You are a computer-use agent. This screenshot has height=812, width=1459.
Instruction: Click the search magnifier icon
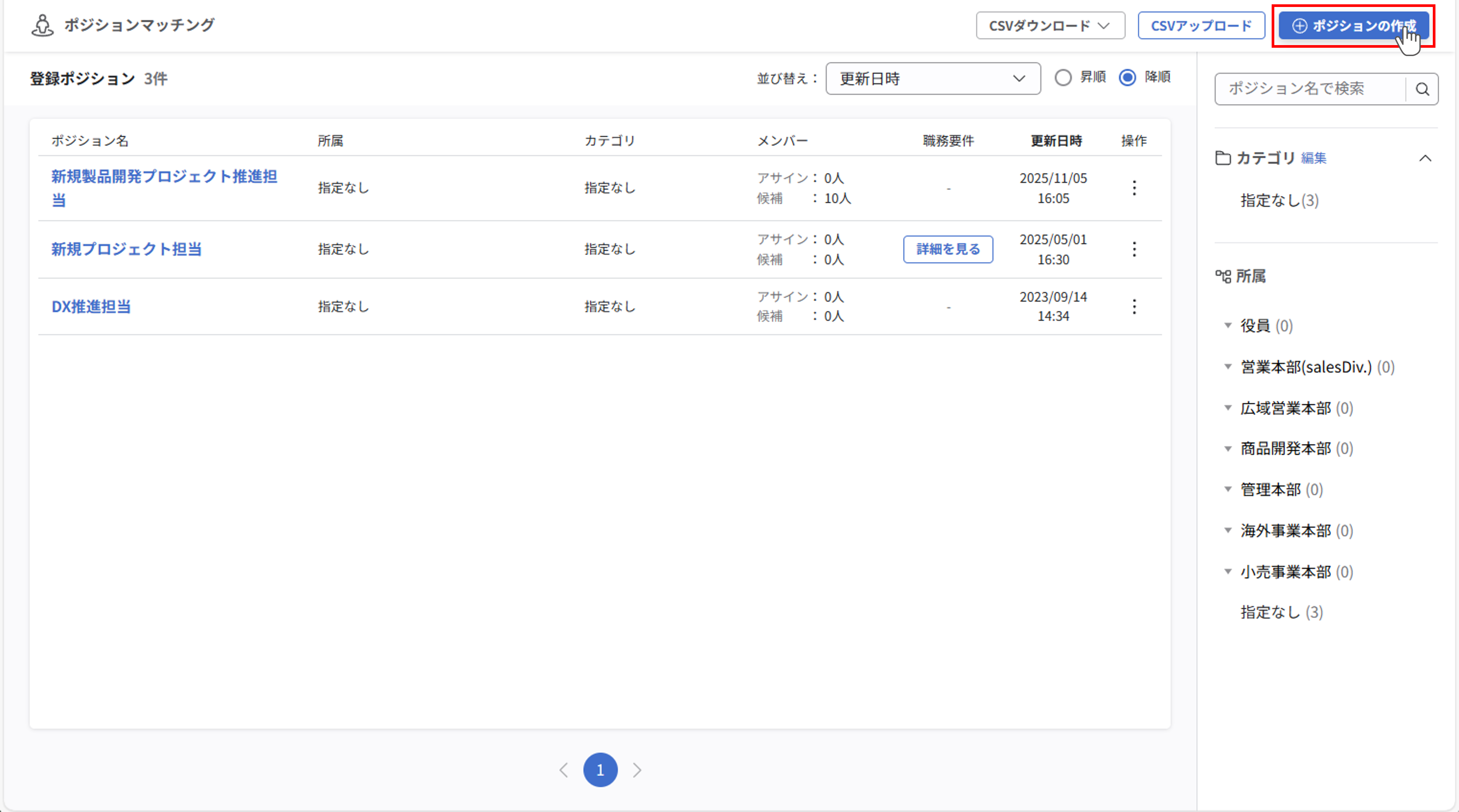pos(1422,89)
